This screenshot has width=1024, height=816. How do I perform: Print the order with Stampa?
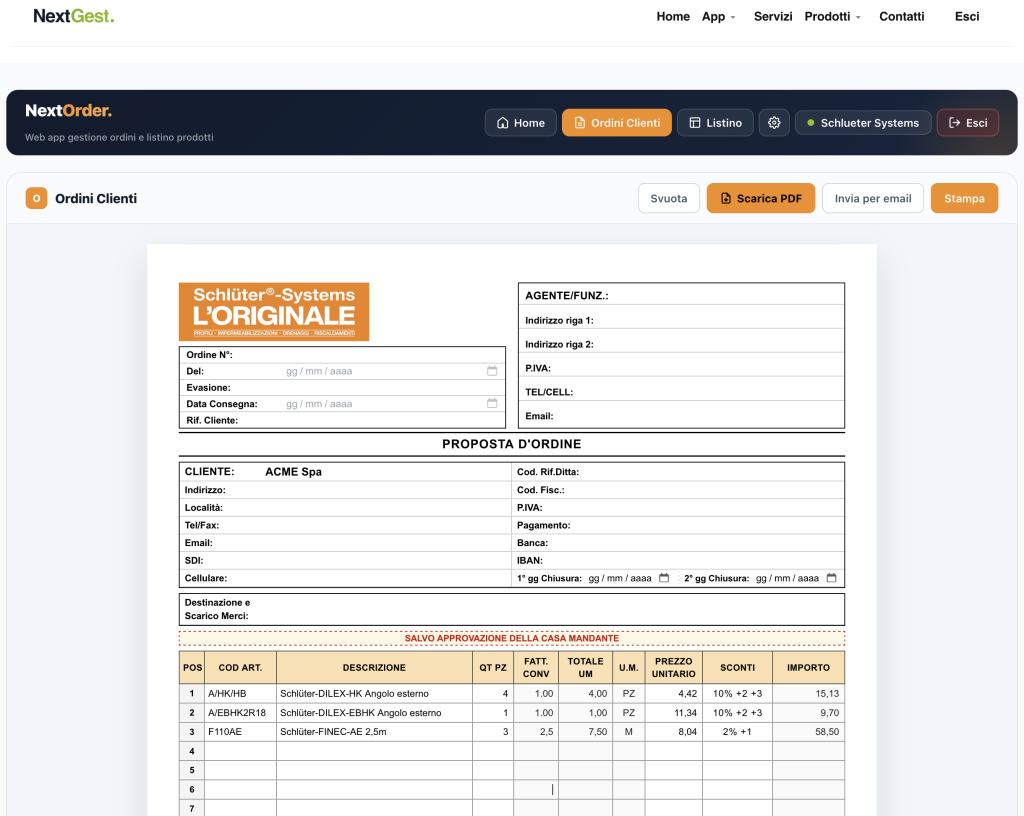(964, 198)
